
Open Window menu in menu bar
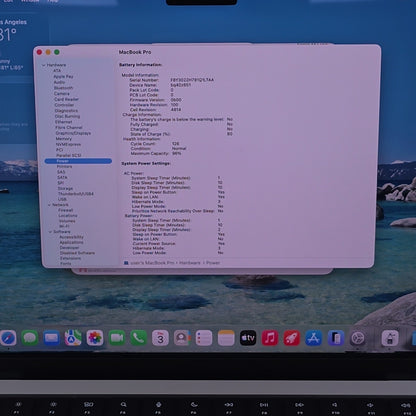30,1
